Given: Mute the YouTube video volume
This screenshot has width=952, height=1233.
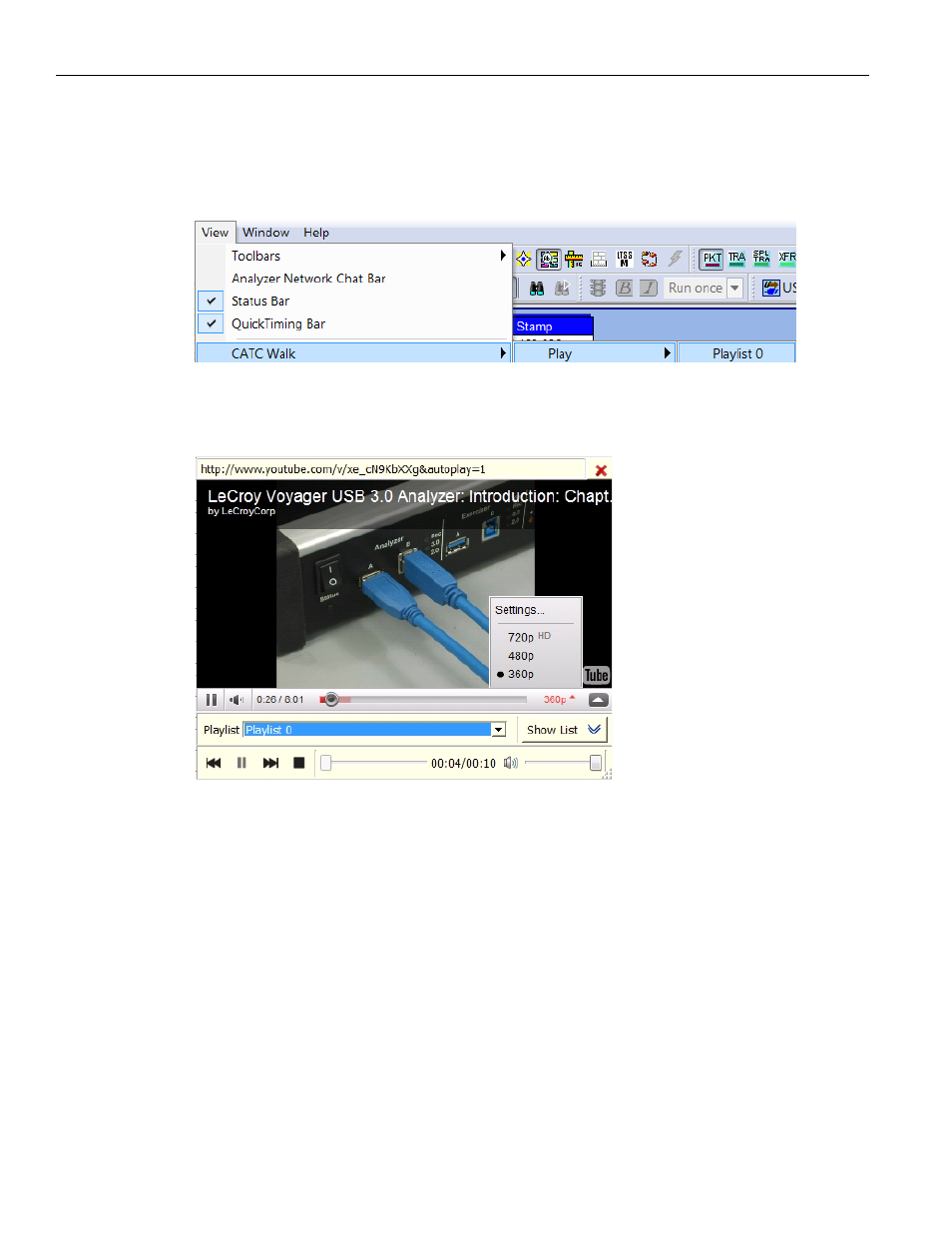Looking at the screenshot, I should pyautogui.click(x=237, y=700).
